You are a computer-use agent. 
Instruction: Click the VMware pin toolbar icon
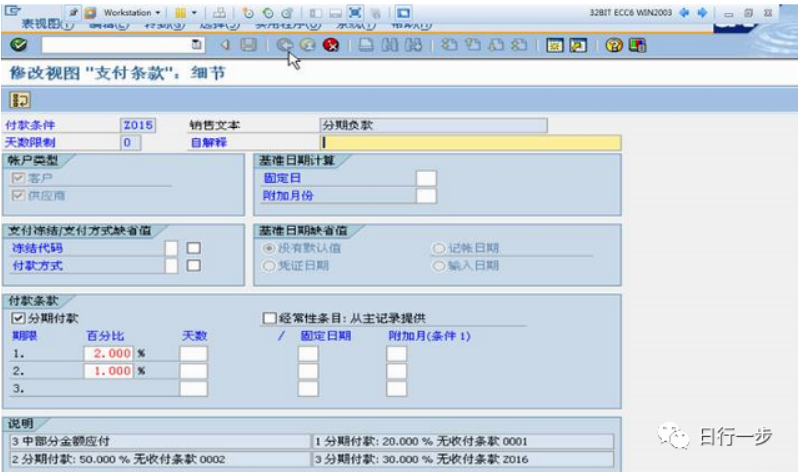73,13
